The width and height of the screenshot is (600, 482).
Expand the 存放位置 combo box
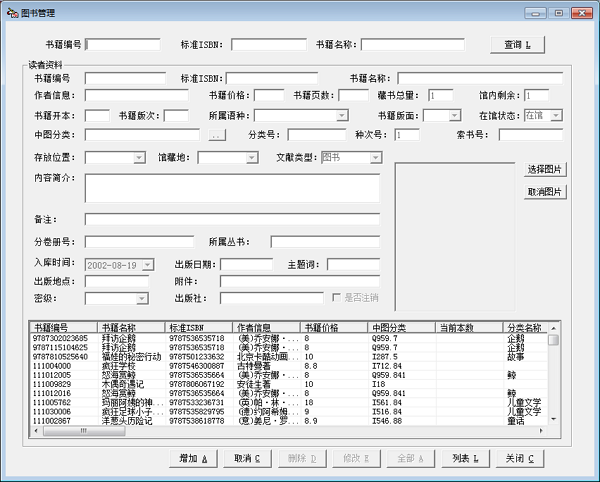[139, 158]
